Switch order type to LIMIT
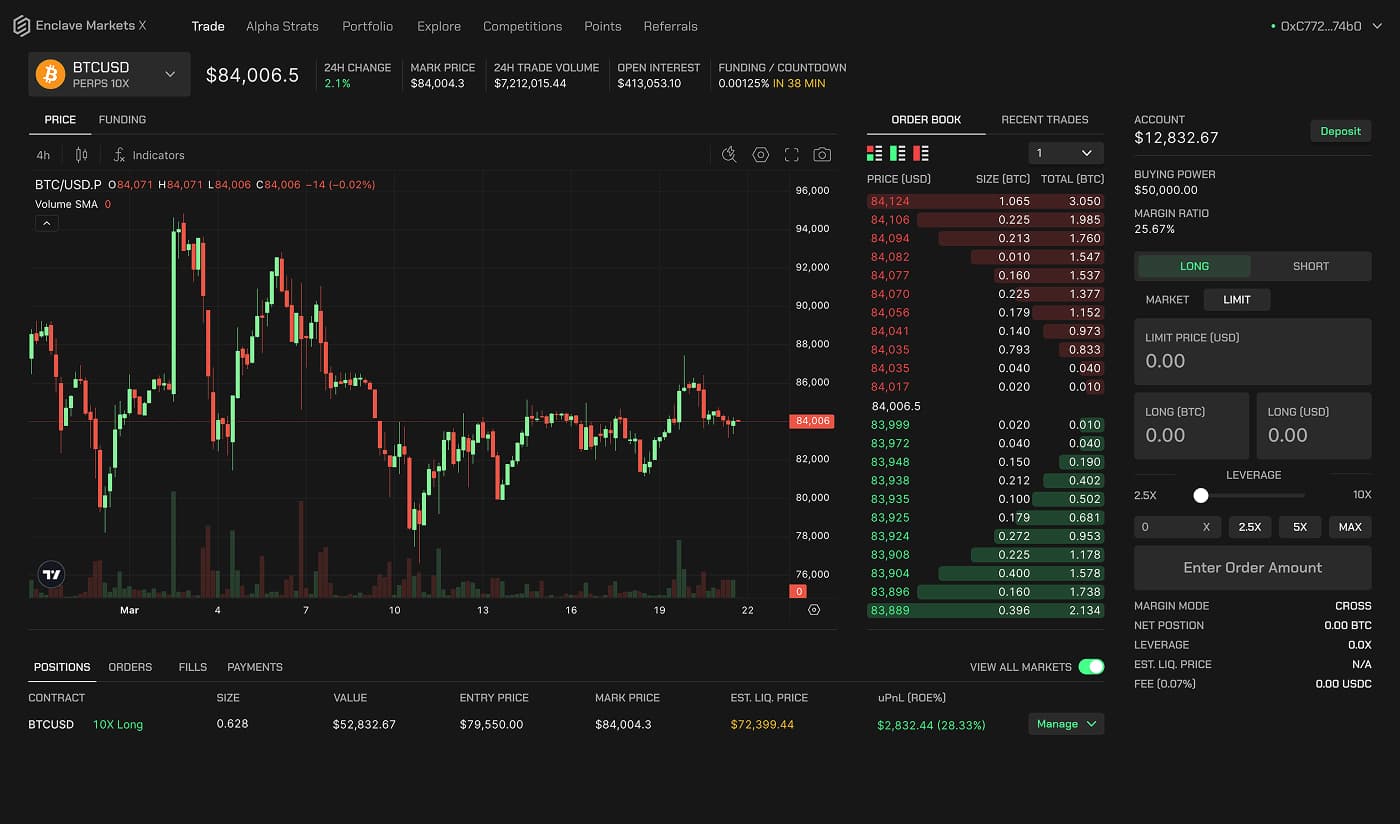The height and width of the screenshot is (824, 1400). click(x=1237, y=300)
